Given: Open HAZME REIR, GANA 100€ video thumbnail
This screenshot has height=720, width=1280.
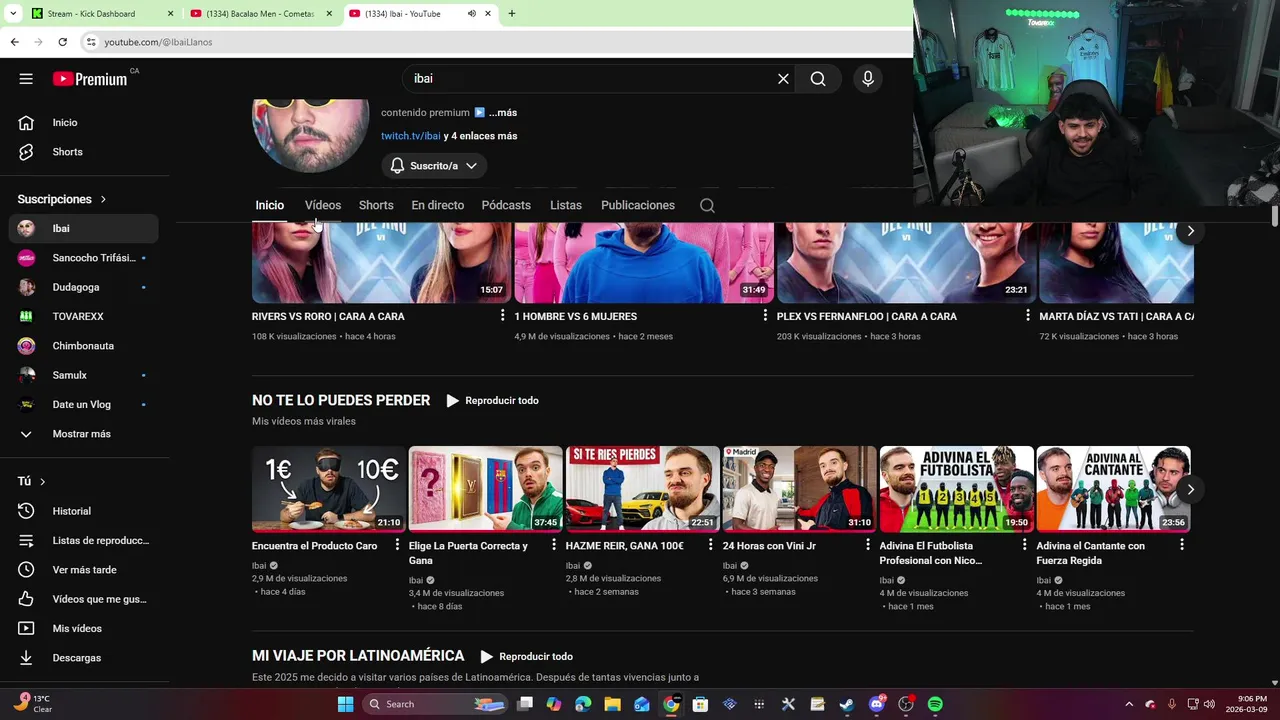Looking at the screenshot, I should coord(642,488).
